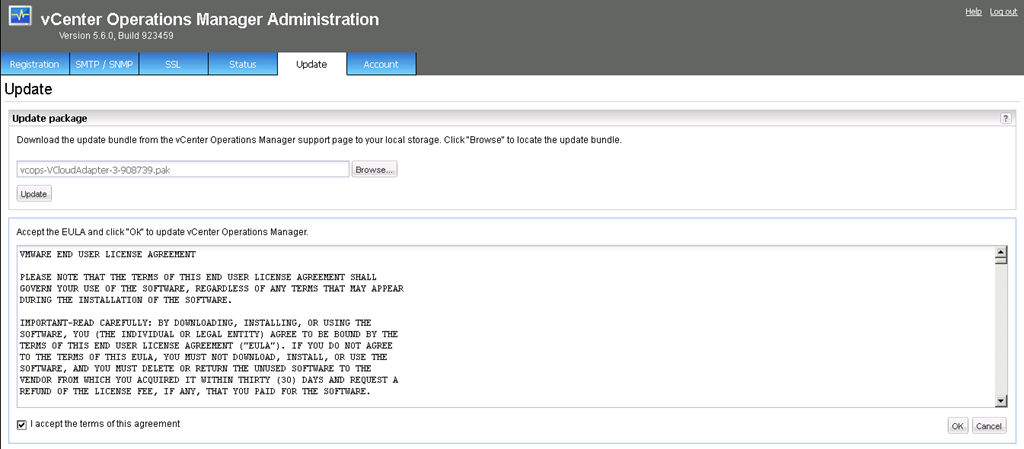Click the EULA scrollbar up arrow
1024x449 pixels.
[1001, 254]
